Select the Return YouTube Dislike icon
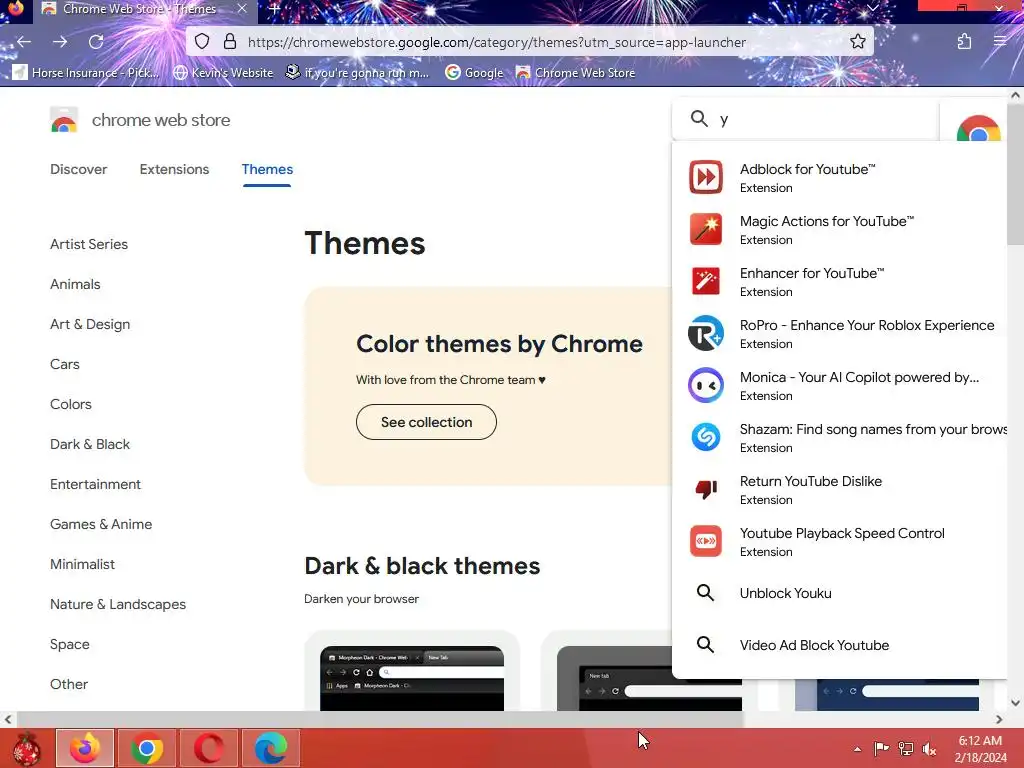 pyautogui.click(x=706, y=489)
